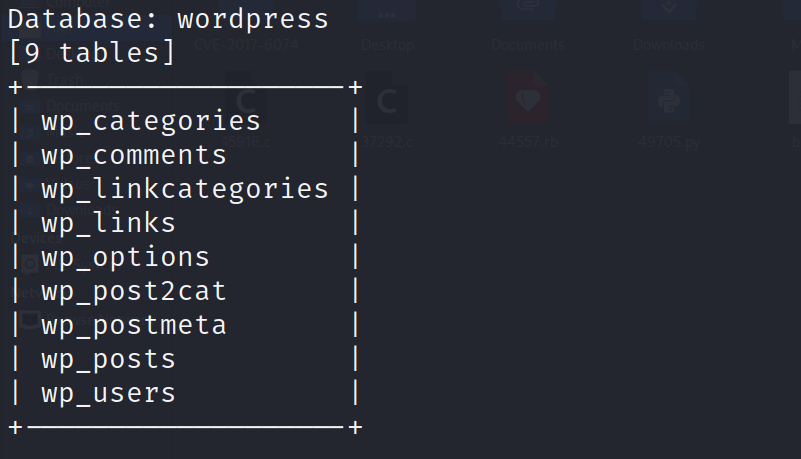Screen dimensions: 801x459
Task: Open the Documents folder icon at top
Action: tap(527, 14)
